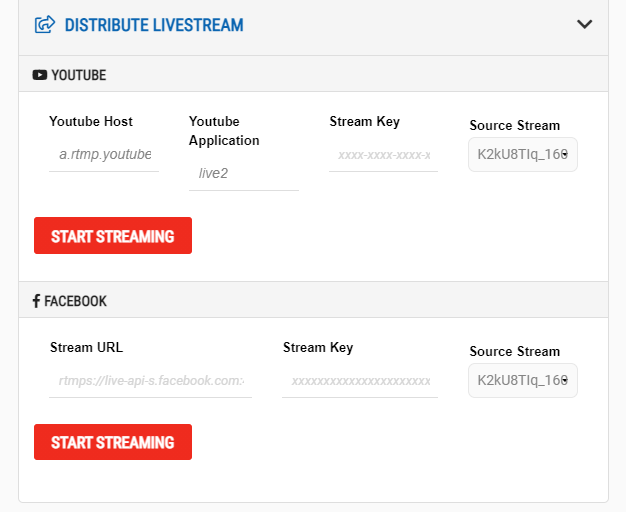Screen dimensions: 626x512
Task: Click the FACEBOOK section header text
Action: (x=75, y=301)
